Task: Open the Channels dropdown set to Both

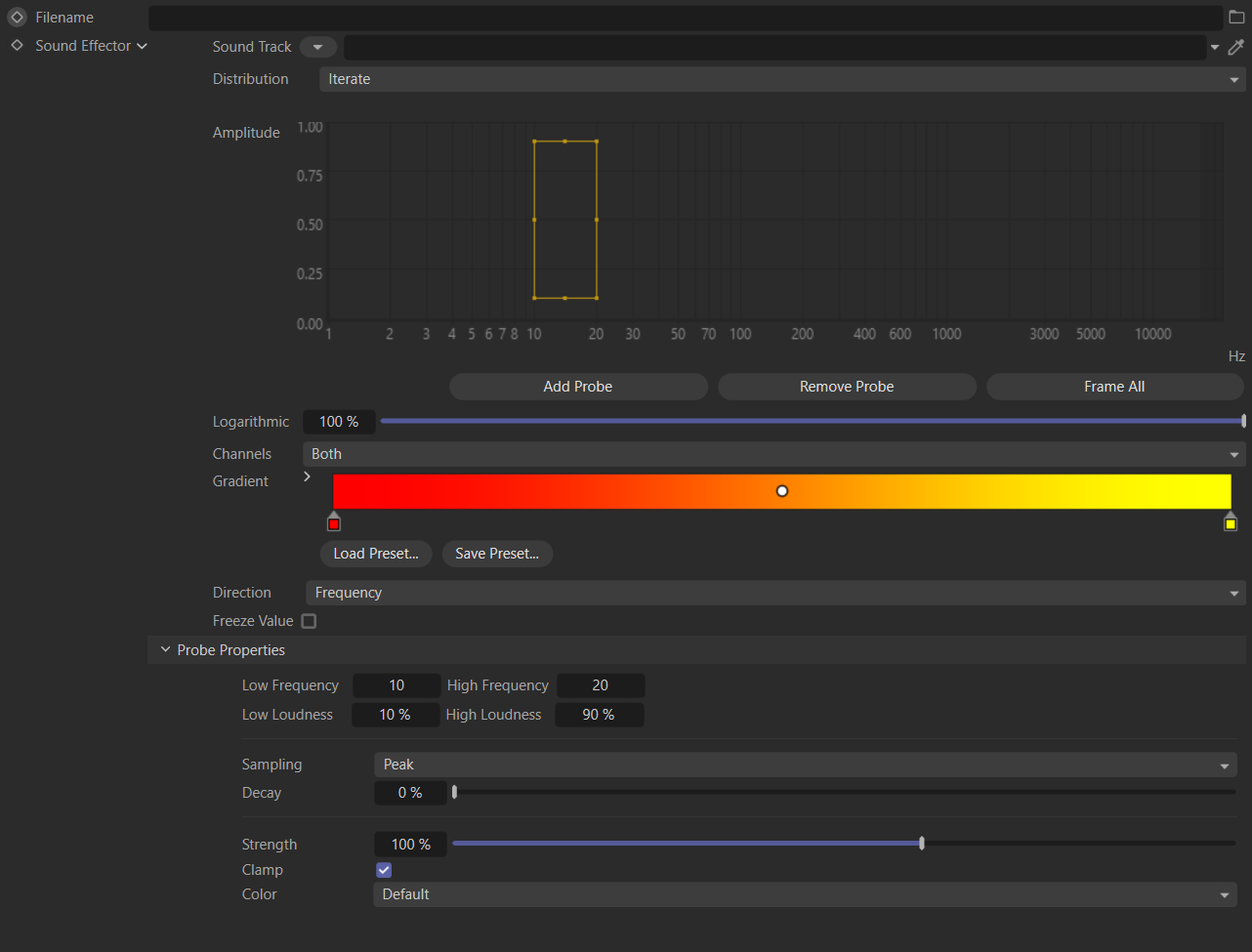Action: coord(774,454)
